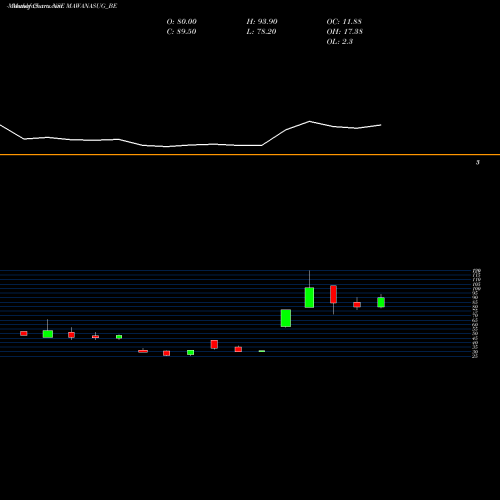The height and width of the screenshot is (500, 500).
Task: Click the tallest green candle with the long upper wick
Action: (x=309, y=297)
